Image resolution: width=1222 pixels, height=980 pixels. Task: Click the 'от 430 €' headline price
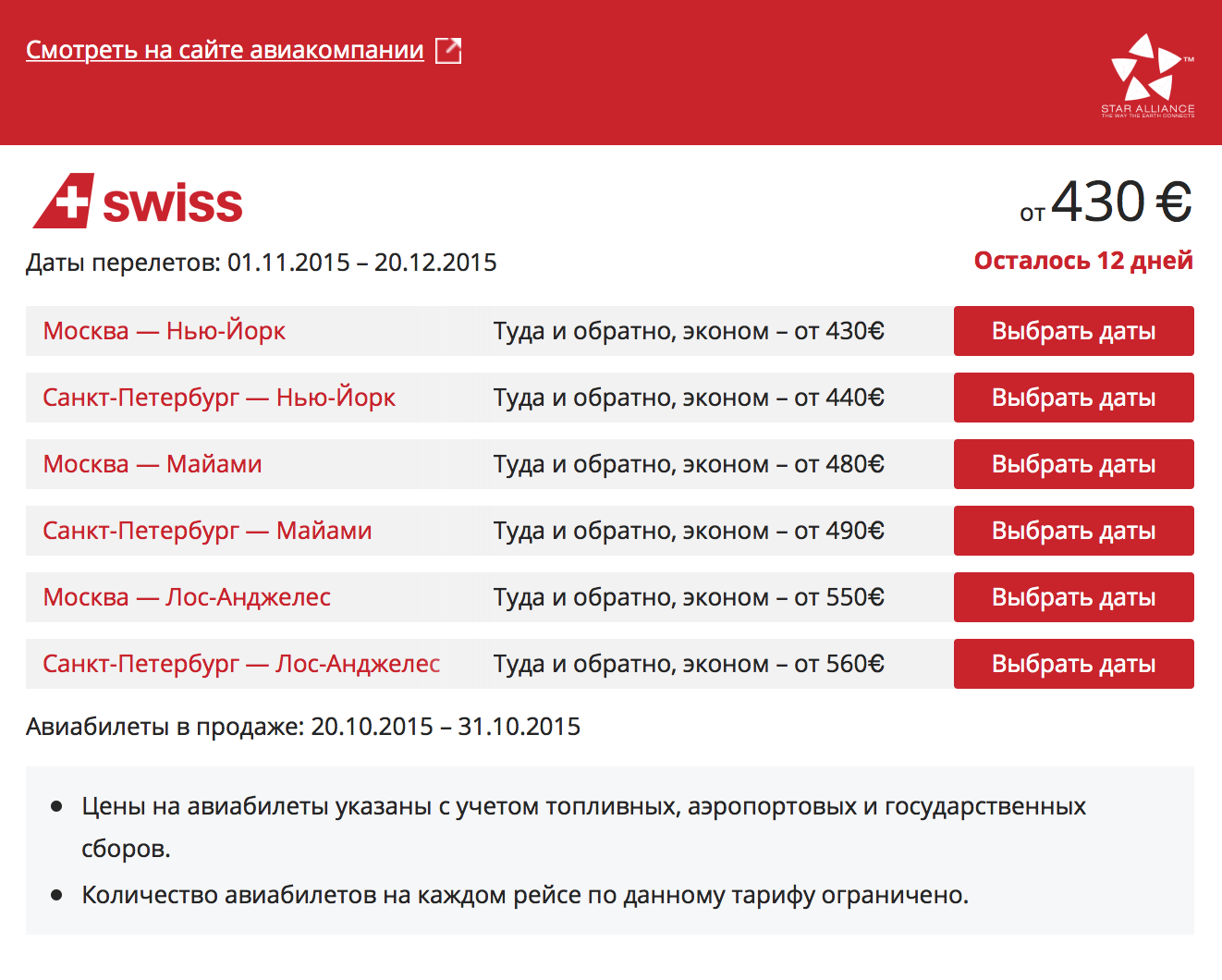(1106, 202)
